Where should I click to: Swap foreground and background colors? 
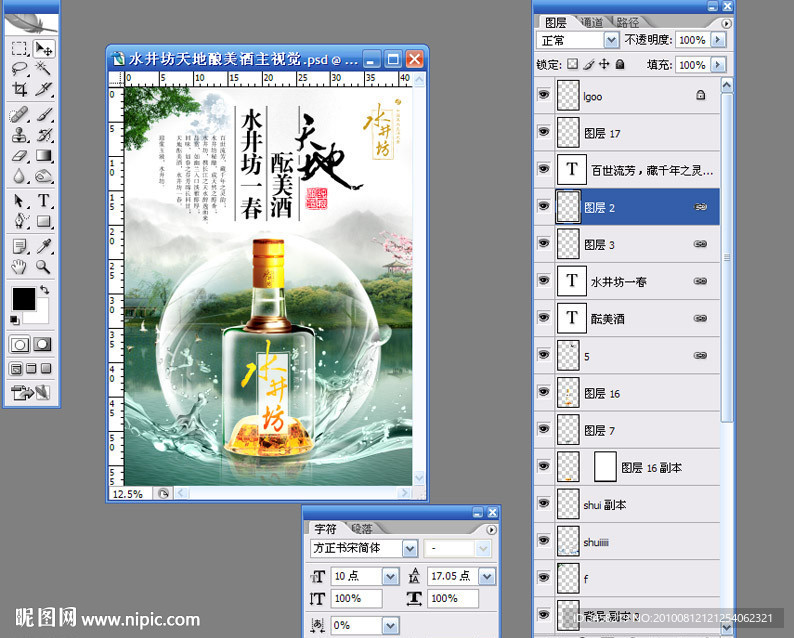[45, 290]
